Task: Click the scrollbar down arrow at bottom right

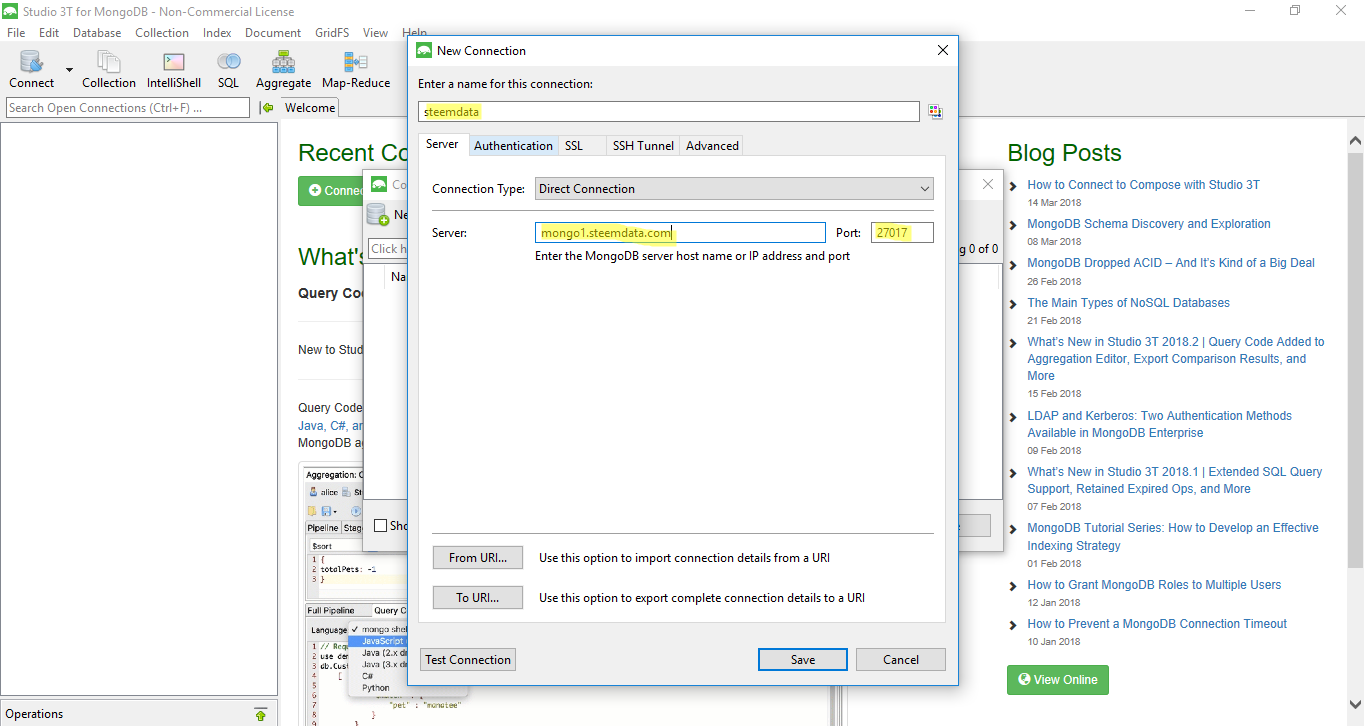Action: [x=1355, y=704]
